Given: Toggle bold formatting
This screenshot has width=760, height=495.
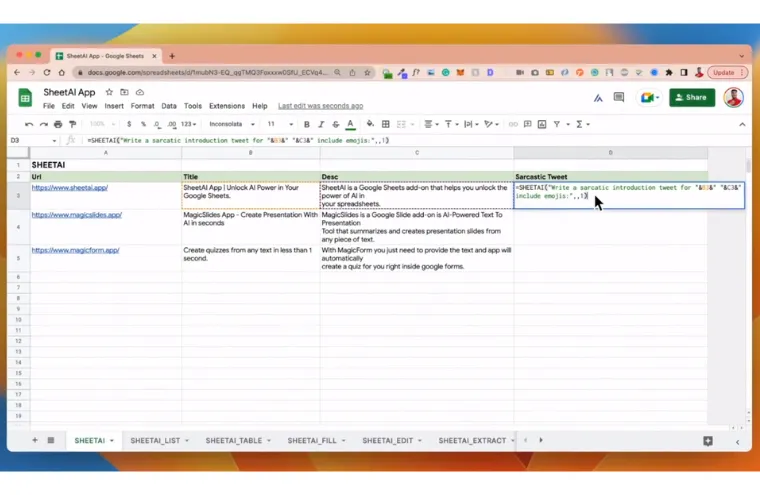Looking at the screenshot, I should (x=307, y=125).
